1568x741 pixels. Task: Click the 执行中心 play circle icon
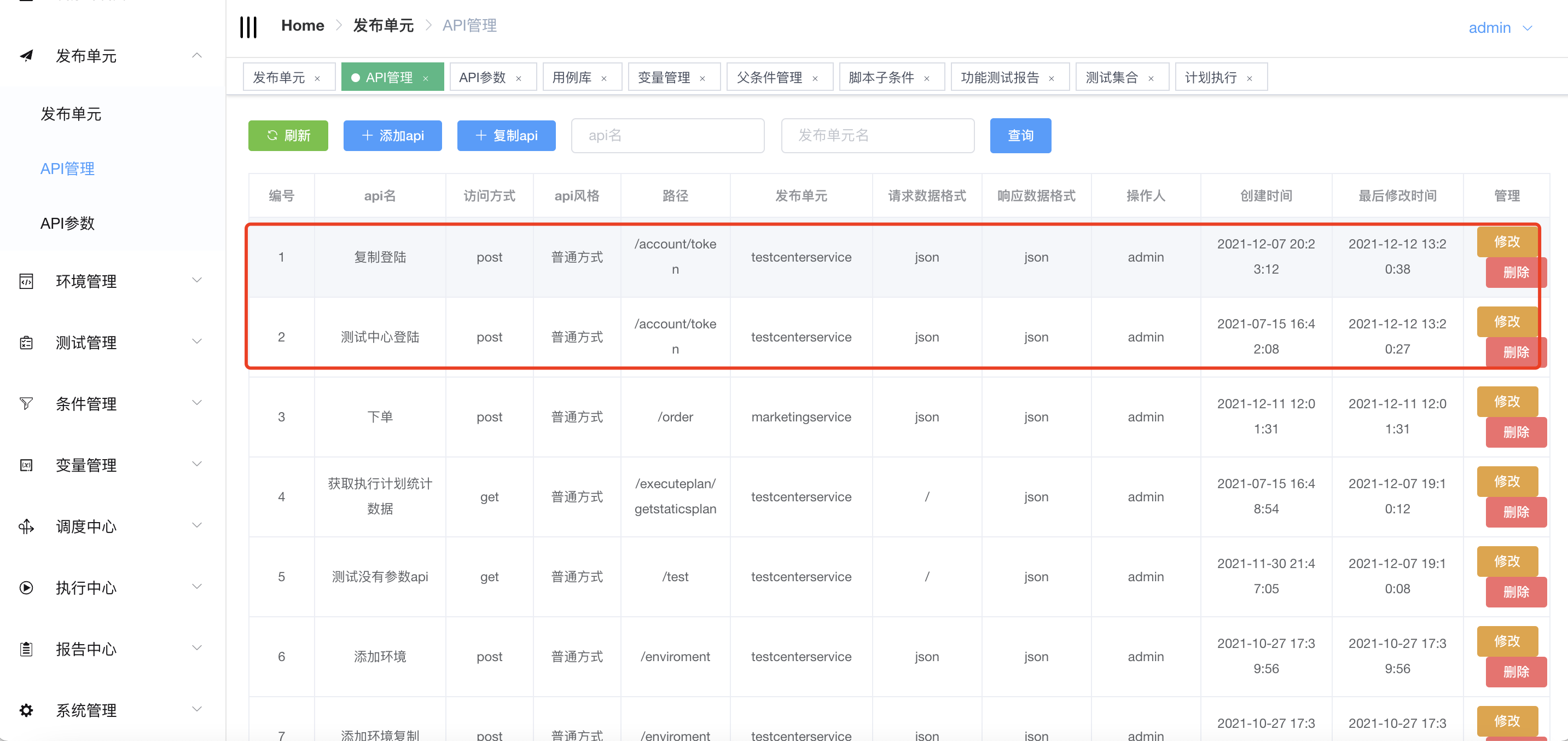tap(26, 588)
